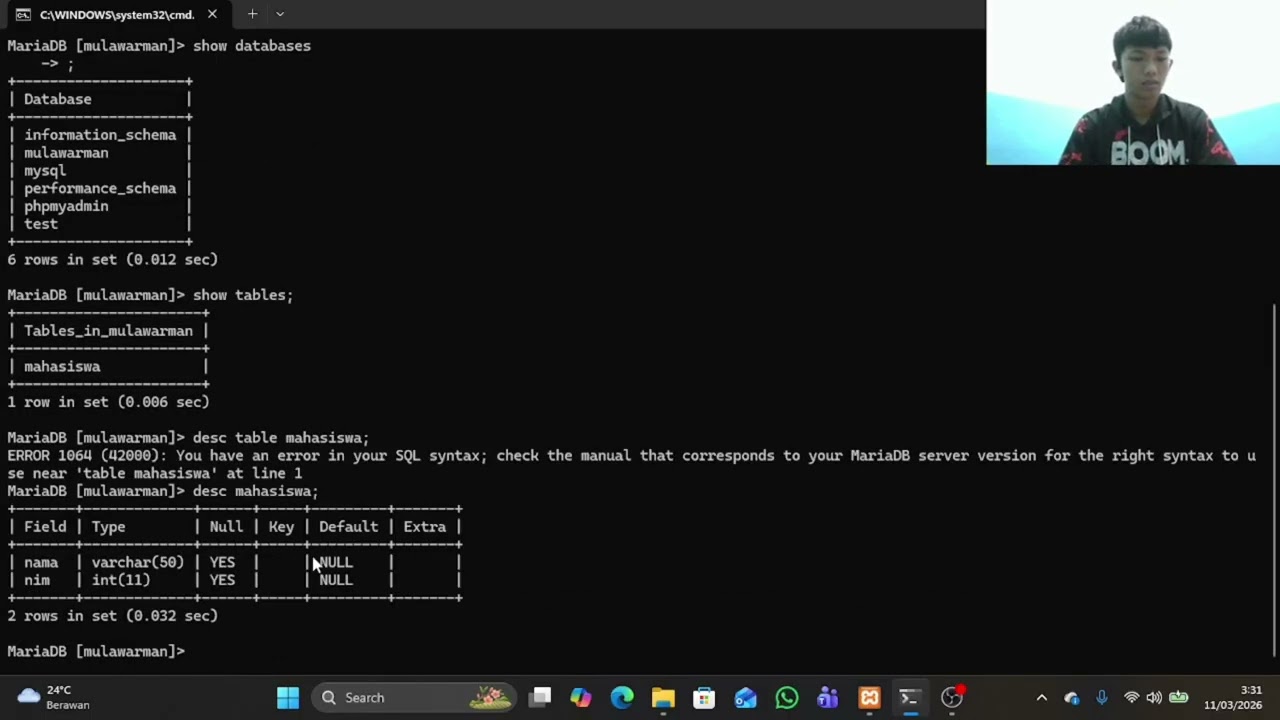This screenshot has width=1280, height=720.
Task: Open File Explorer from taskbar
Action: (663, 698)
